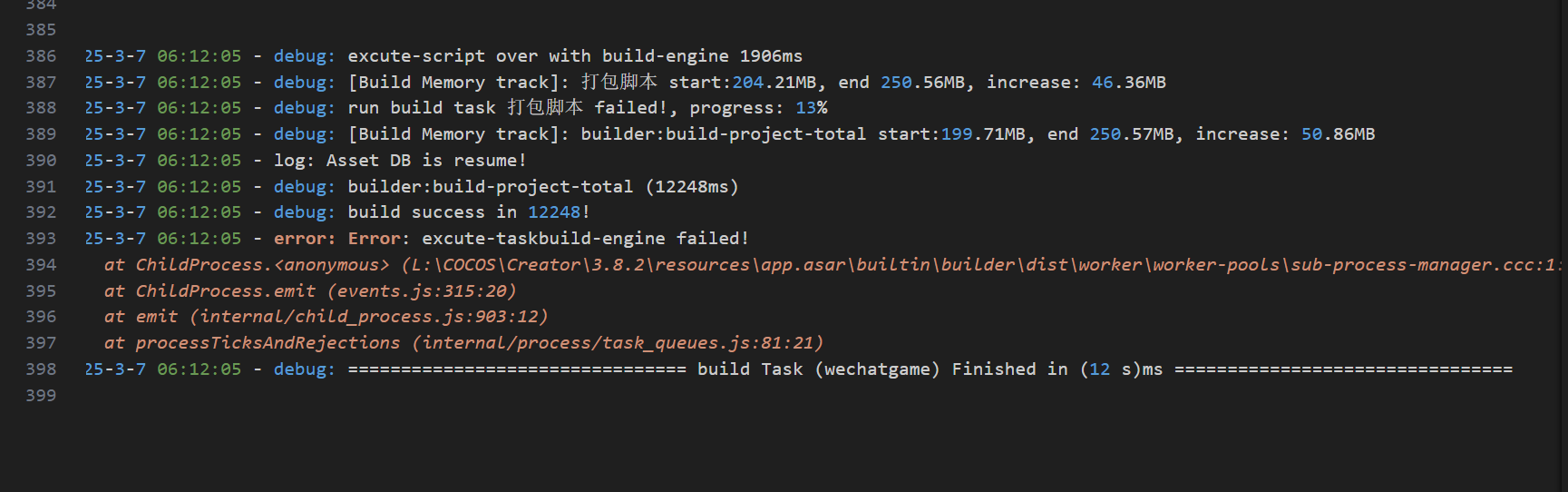Click "builder:build-project-total (12248ms)" on line 391
This screenshot has width=1568, height=492.
[543, 187]
